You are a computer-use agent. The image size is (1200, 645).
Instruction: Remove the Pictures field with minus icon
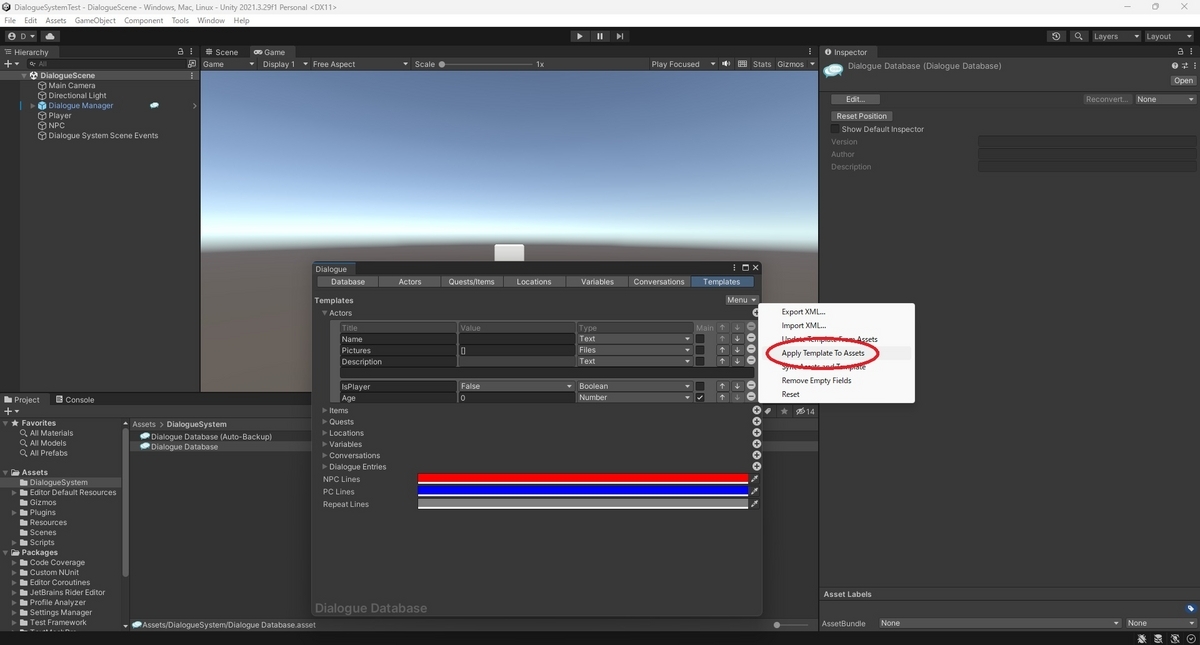coord(751,350)
